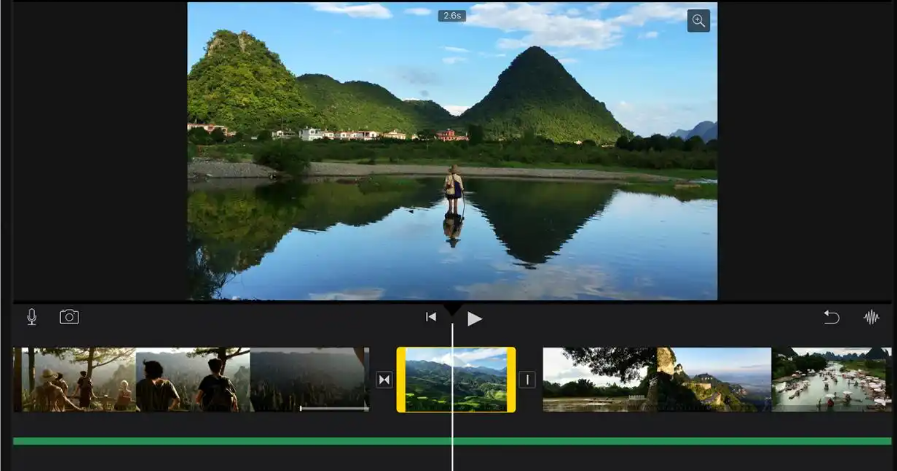Select the hikers-in-forest clip thumbnail
The width and height of the screenshot is (897, 471).
point(74,379)
